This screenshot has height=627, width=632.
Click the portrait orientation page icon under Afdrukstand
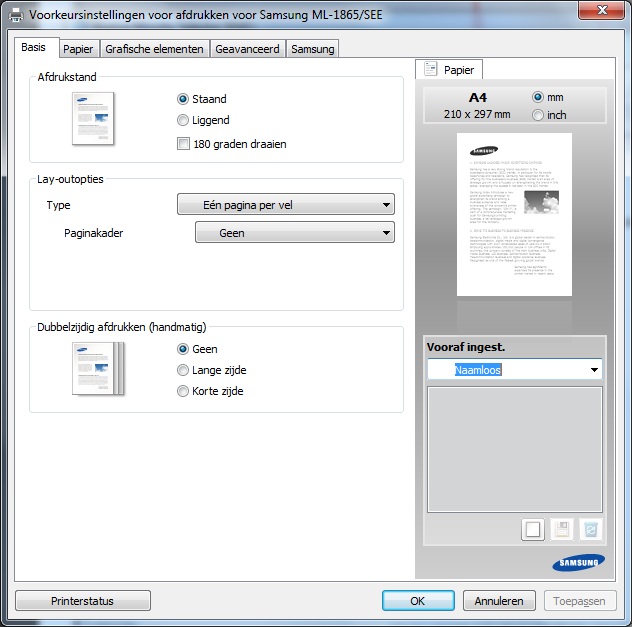pyautogui.click(x=93, y=119)
